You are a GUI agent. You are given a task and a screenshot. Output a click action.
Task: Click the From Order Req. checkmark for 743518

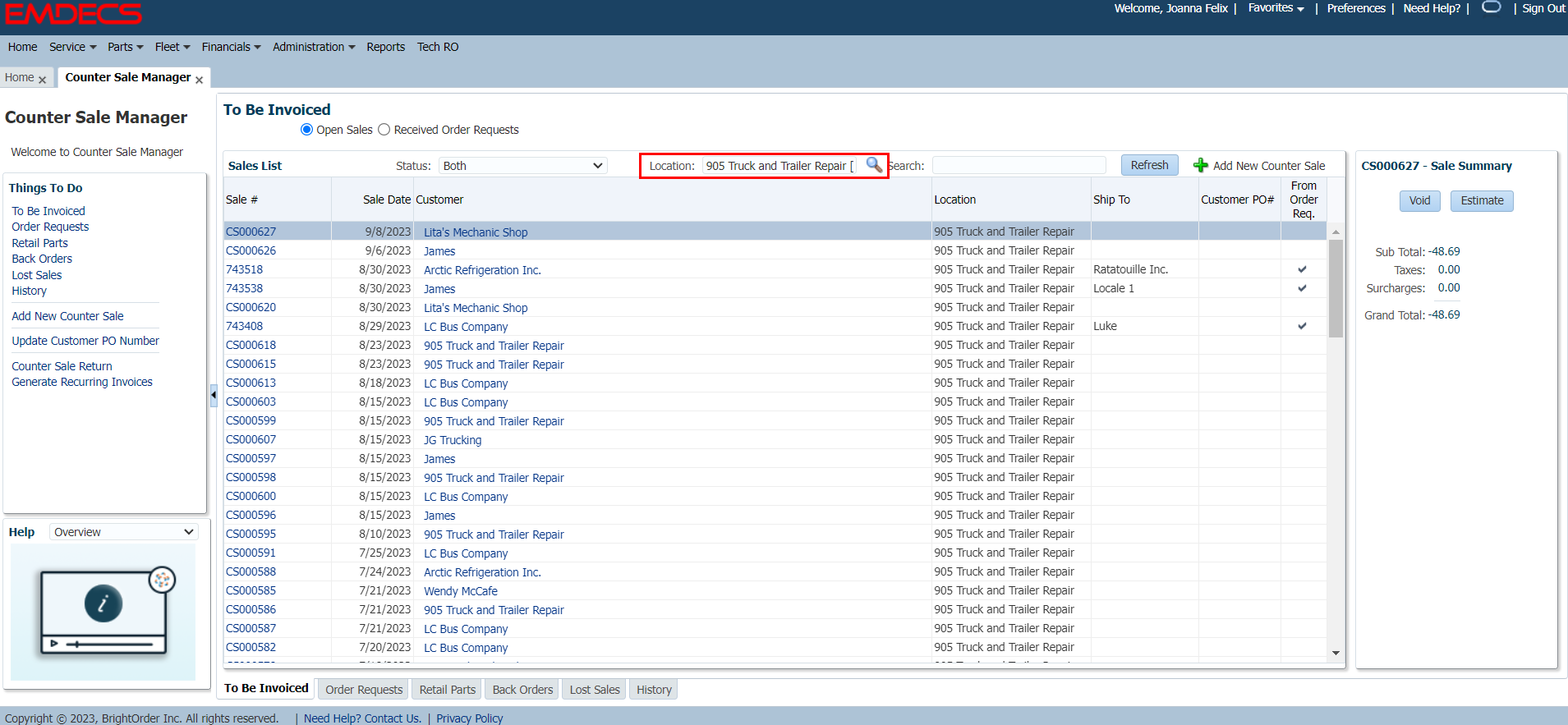pyautogui.click(x=1302, y=269)
